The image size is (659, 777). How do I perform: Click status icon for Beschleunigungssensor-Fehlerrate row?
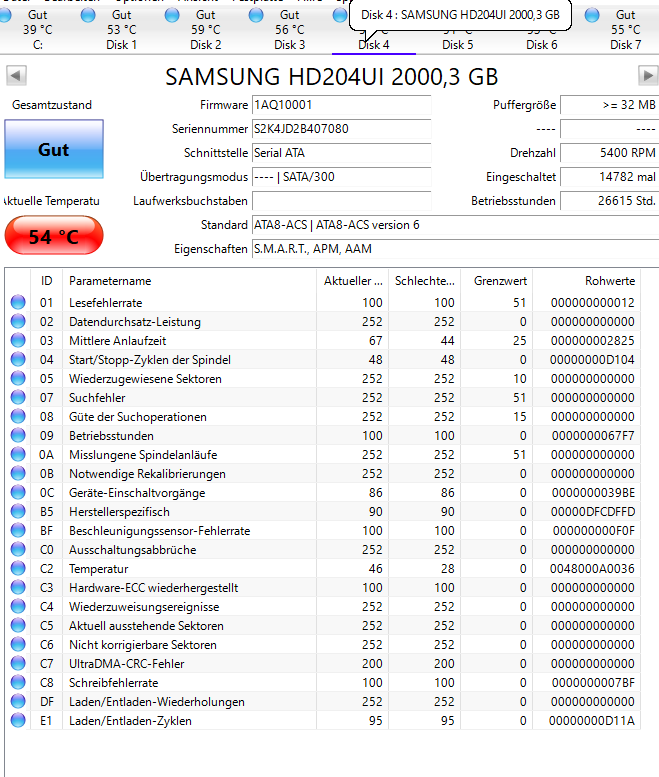pyautogui.click(x=18, y=530)
